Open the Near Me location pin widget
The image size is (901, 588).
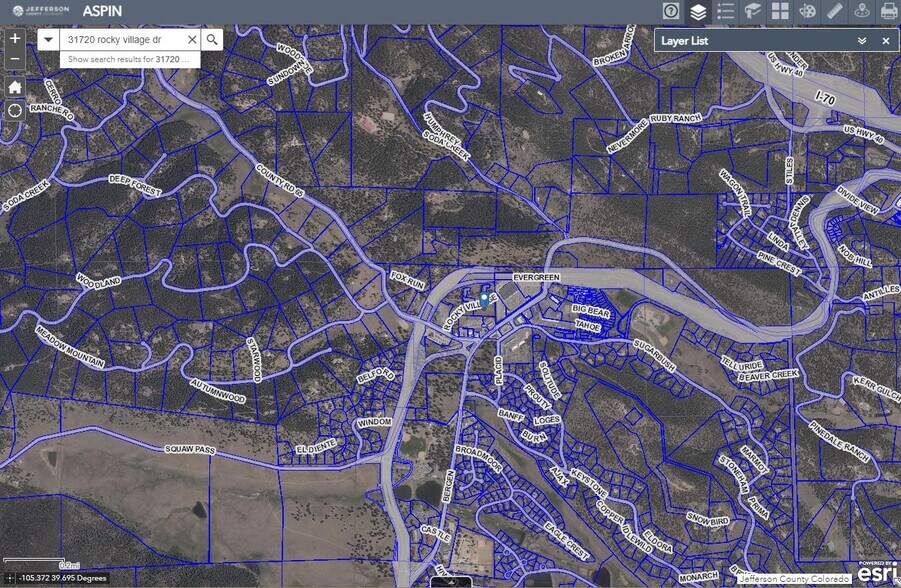pyautogui.click(x=863, y=11)
